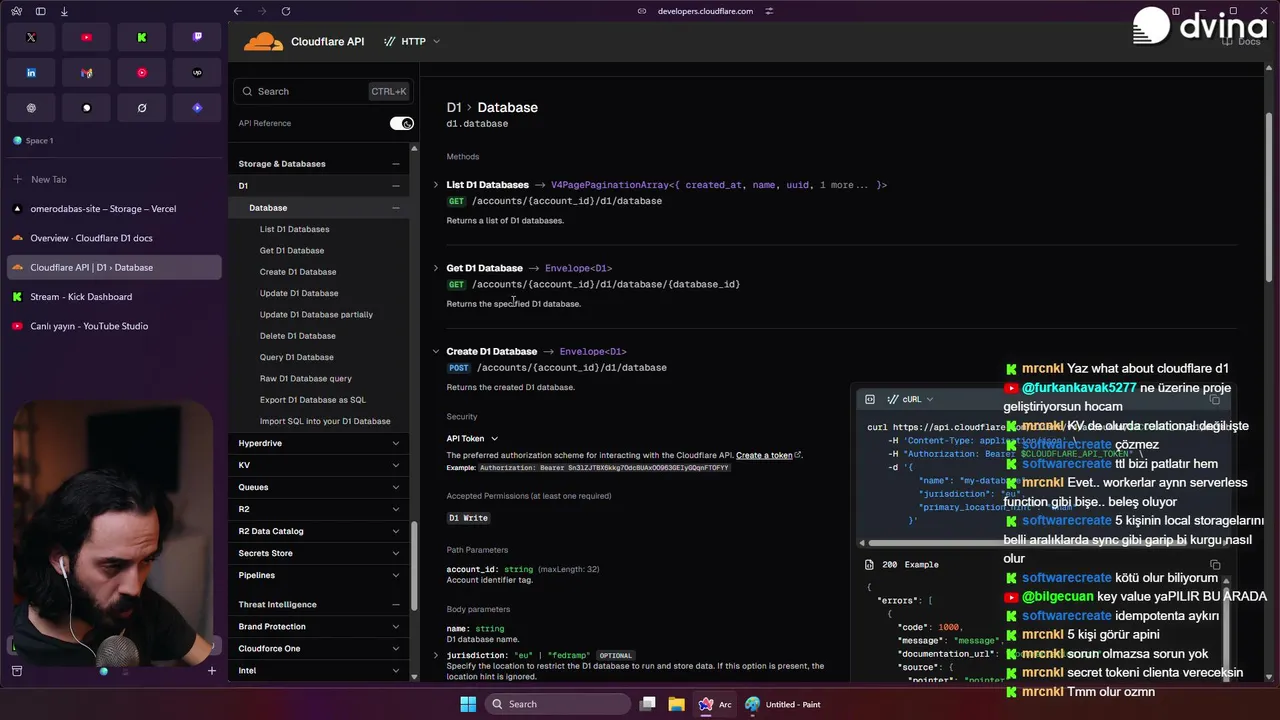The width and height of the screenshot is (1280, 720).
Task: Open Delete D1 Database sidebar entry
Action: [297, 336]
